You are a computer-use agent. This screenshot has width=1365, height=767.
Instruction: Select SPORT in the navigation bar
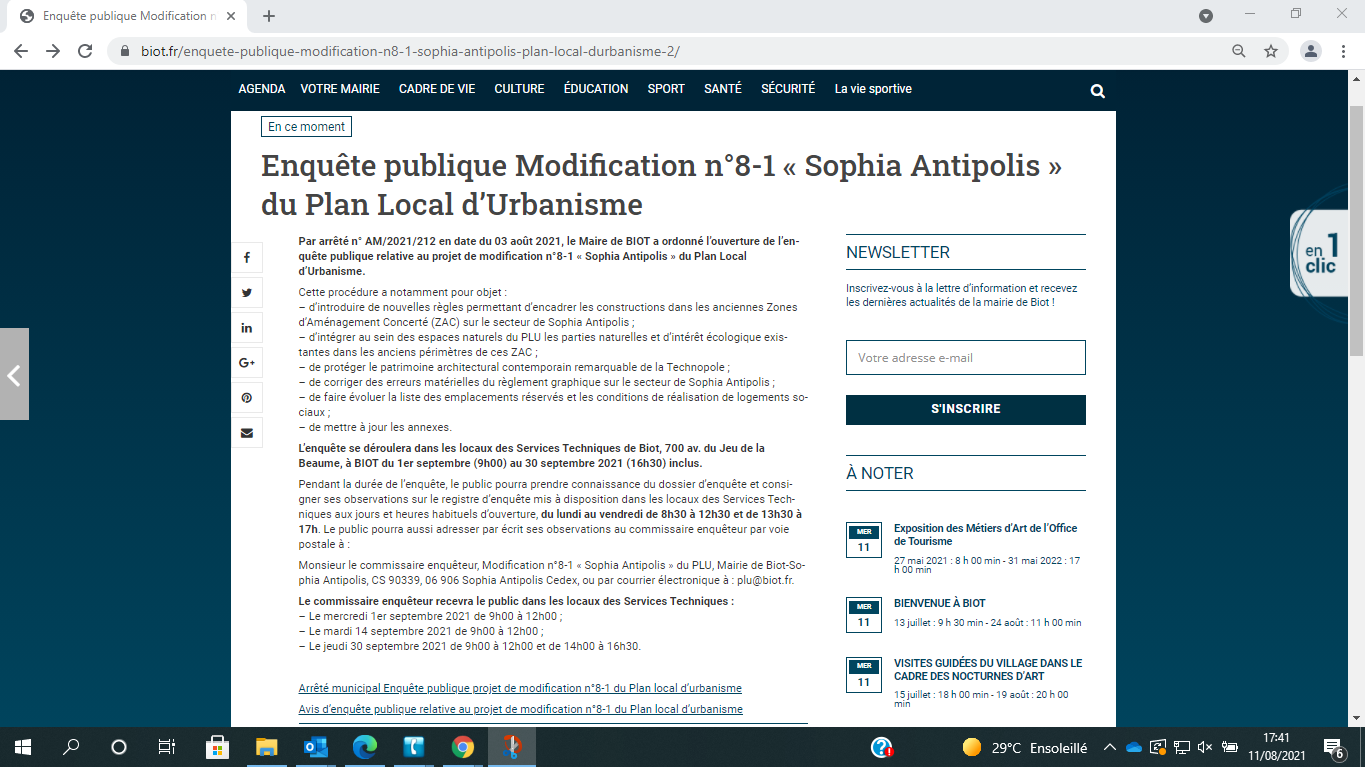click(x=666, y=89)
